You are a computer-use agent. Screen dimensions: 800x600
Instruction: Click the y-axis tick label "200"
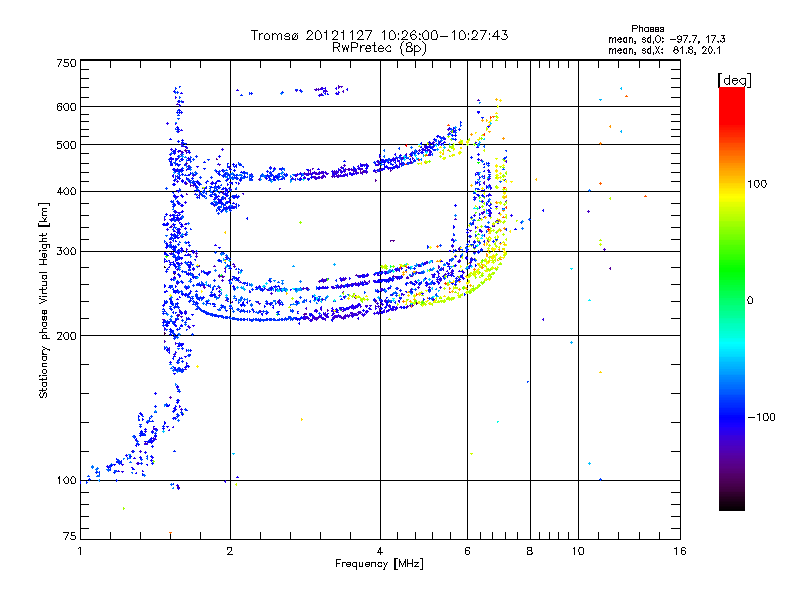(67, 336)
